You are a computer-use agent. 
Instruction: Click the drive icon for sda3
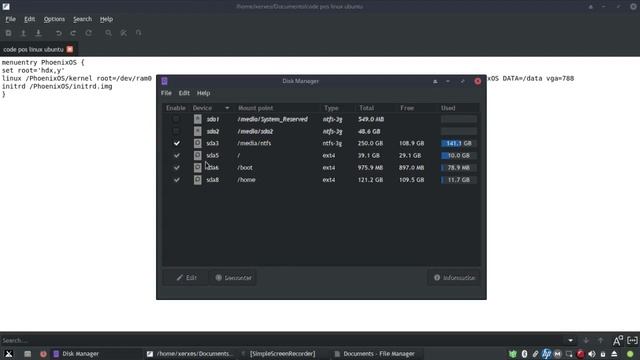(198, 143)
